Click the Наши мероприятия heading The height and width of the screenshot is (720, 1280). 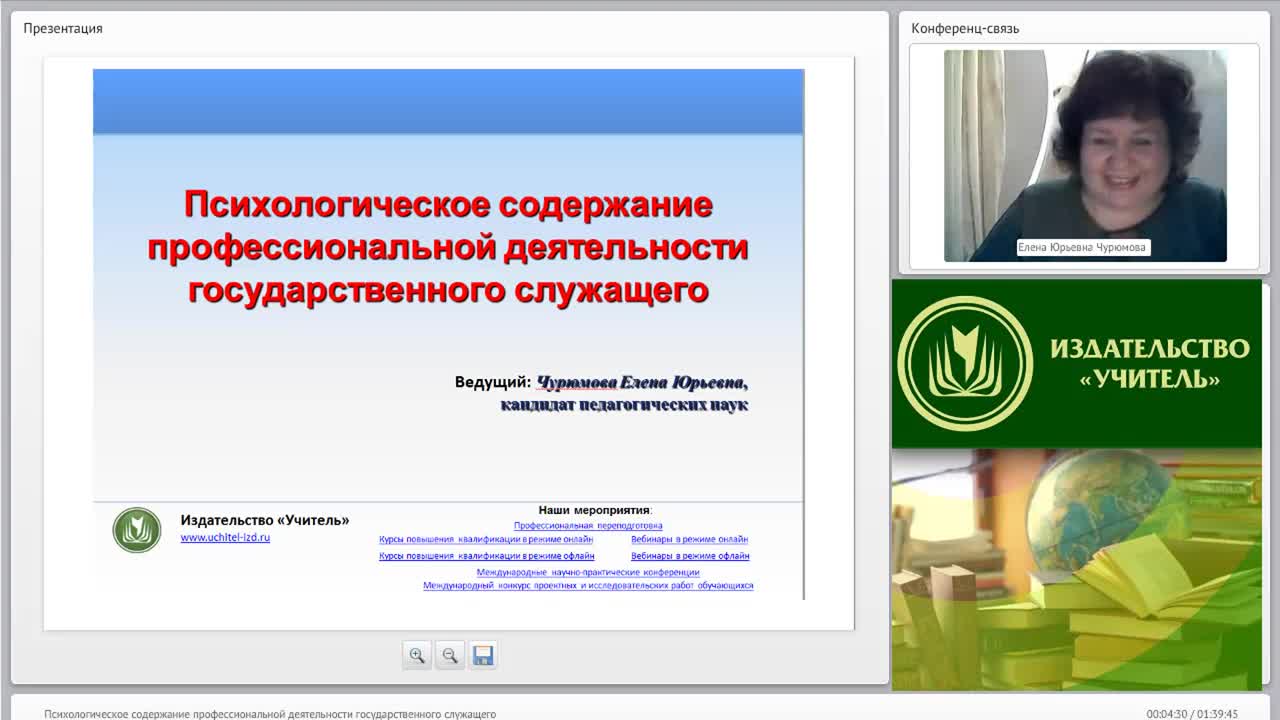(x=595, y=509)
